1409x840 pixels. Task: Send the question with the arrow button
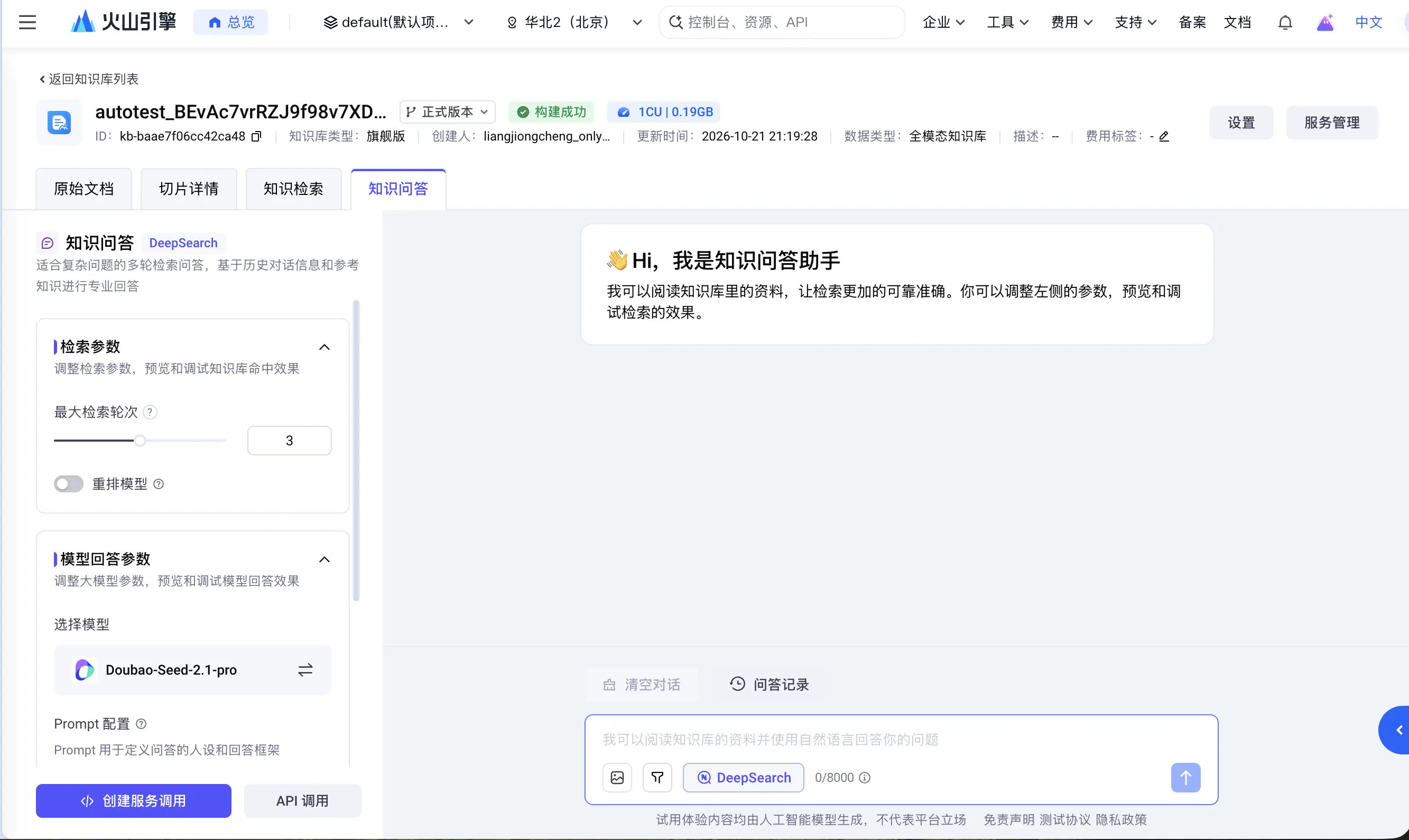pos(1185,777)
